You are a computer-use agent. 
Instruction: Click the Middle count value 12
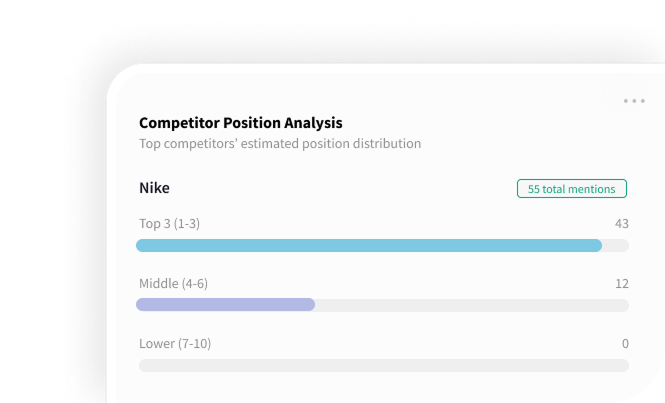[x=621, y=284]
